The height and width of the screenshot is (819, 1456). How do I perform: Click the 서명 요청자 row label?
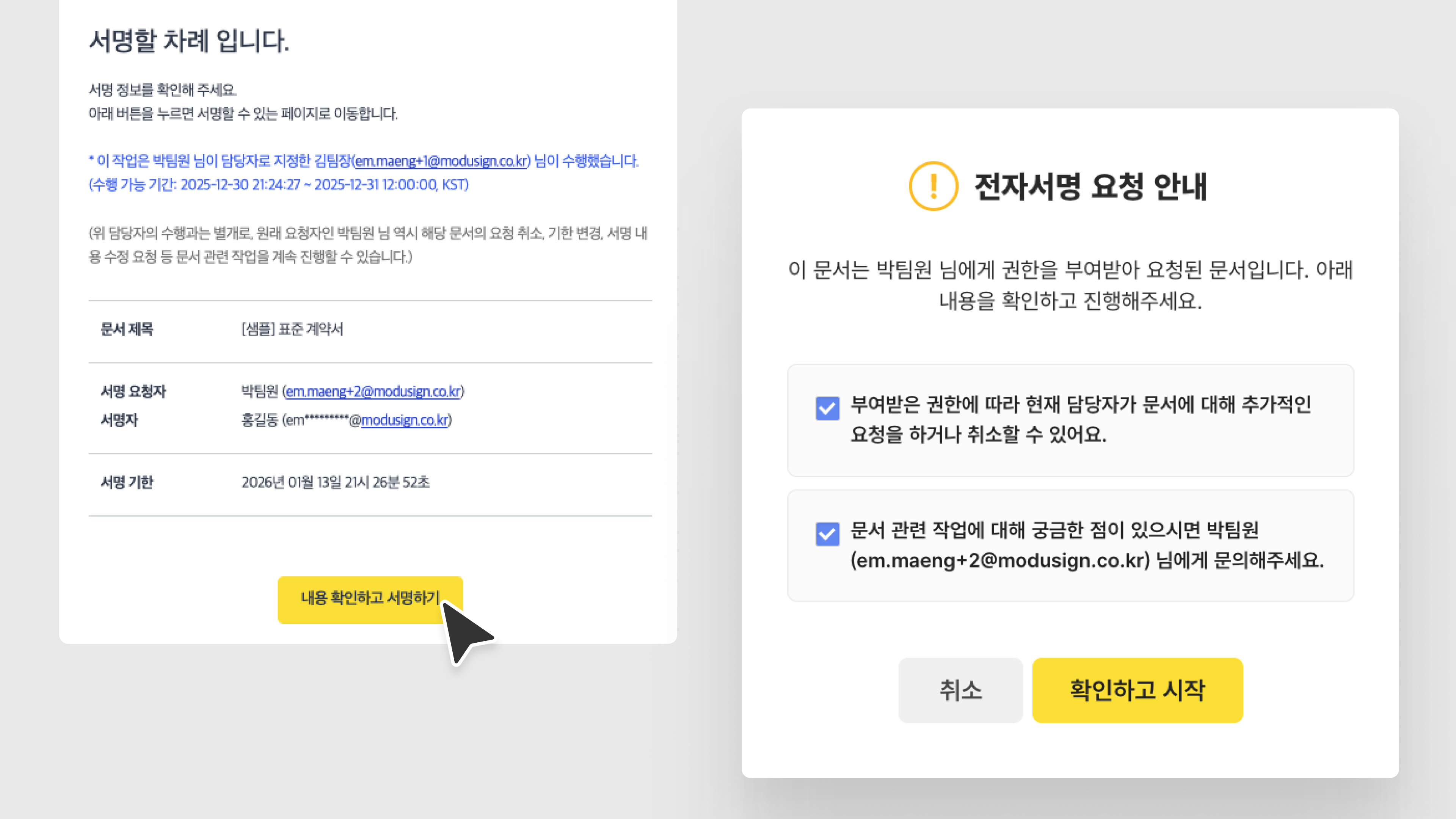click(x=133, y=391)
